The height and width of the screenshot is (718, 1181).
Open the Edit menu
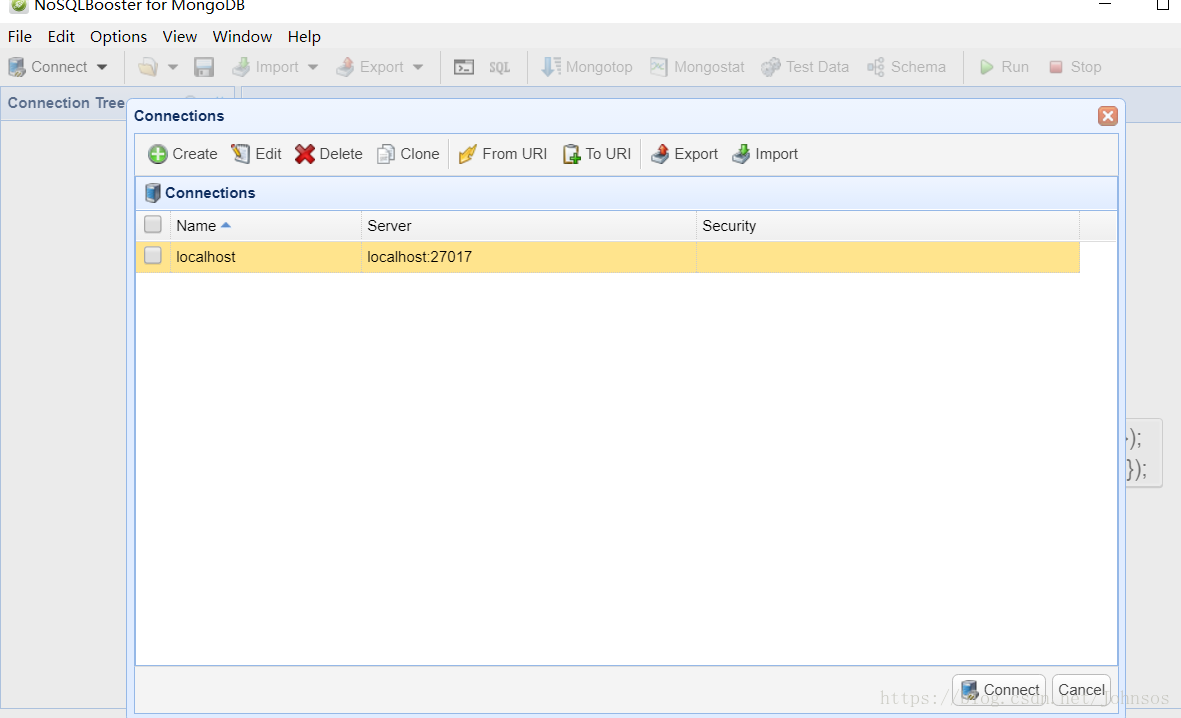coord(61,36)
